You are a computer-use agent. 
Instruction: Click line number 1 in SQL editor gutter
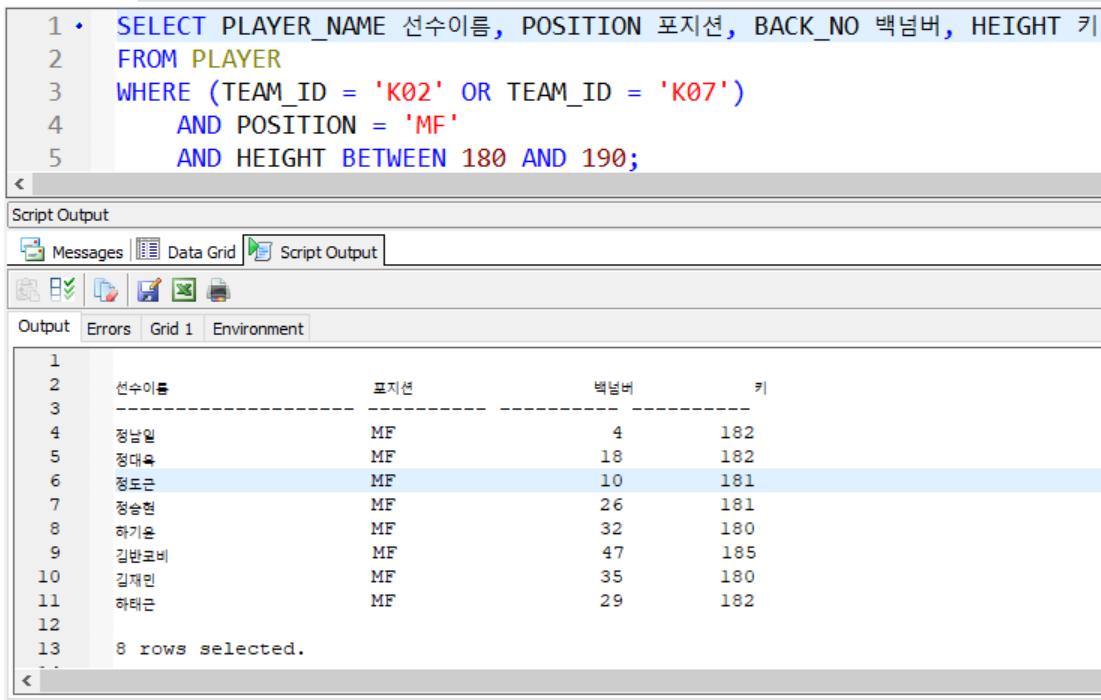pyautogui.click(x=55, y=26)
